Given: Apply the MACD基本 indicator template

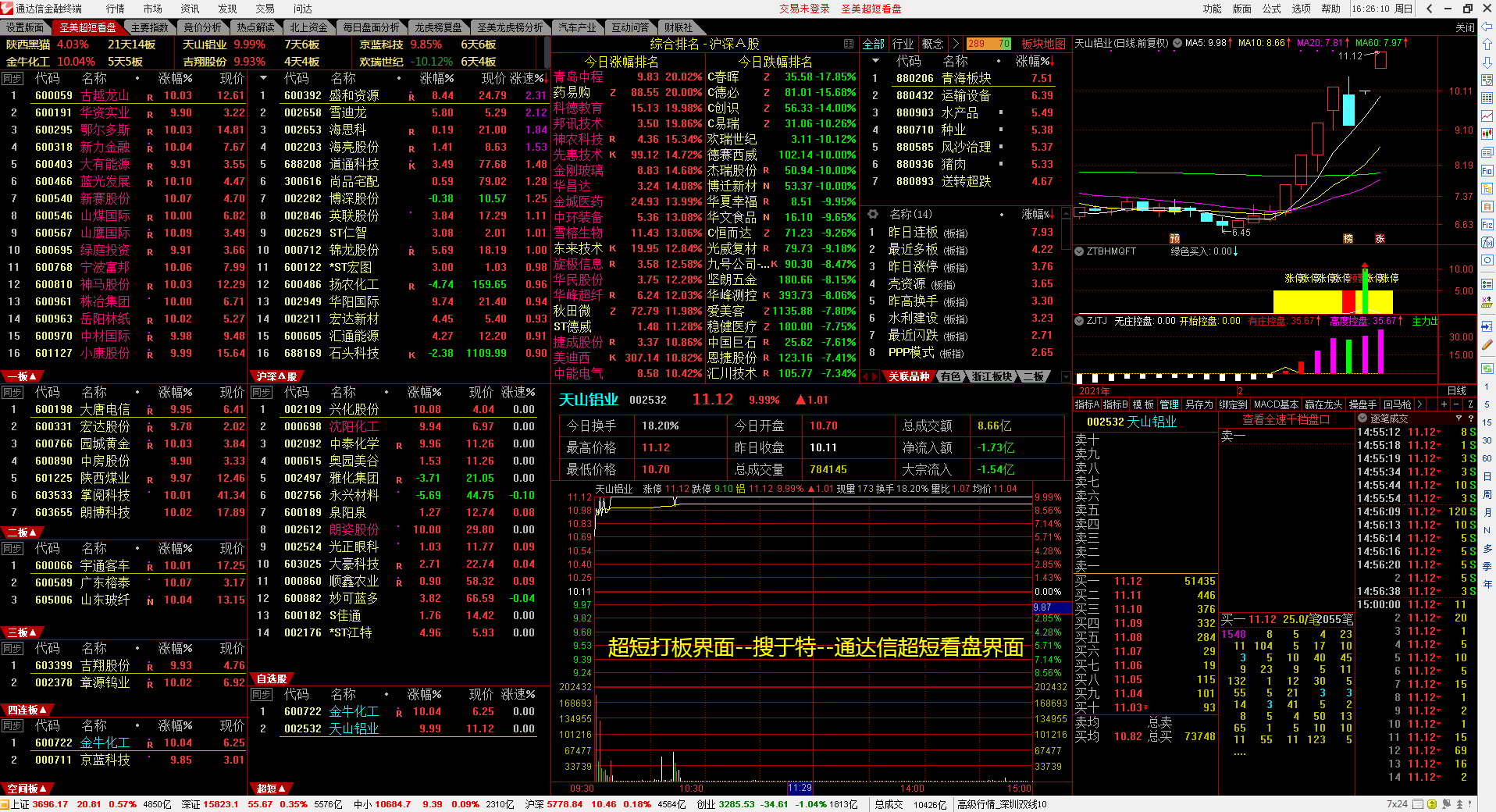Looking at the screenshot, I should coord(1276,404).
